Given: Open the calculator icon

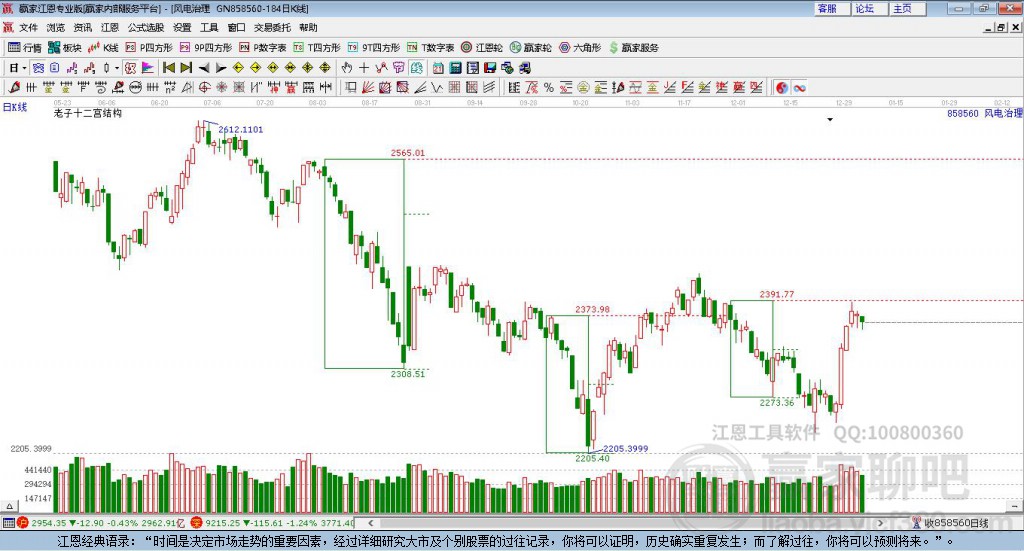Looking at the screenshot, I should pyautogui.click(x=455, y=68).
